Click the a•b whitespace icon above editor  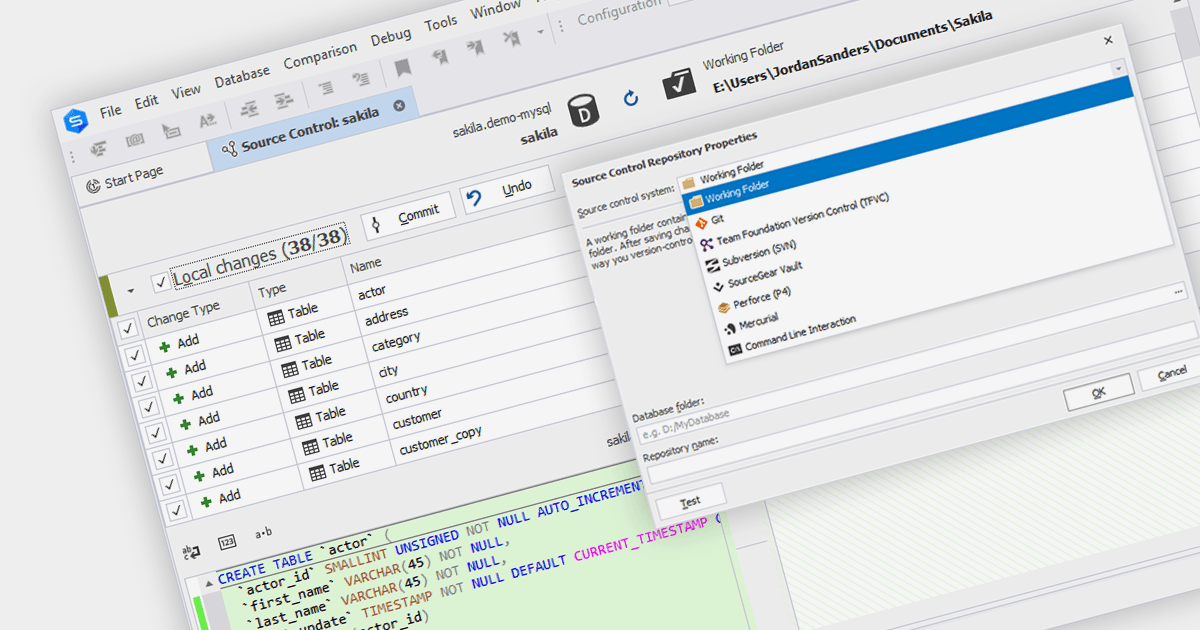[x=263, y=532]
